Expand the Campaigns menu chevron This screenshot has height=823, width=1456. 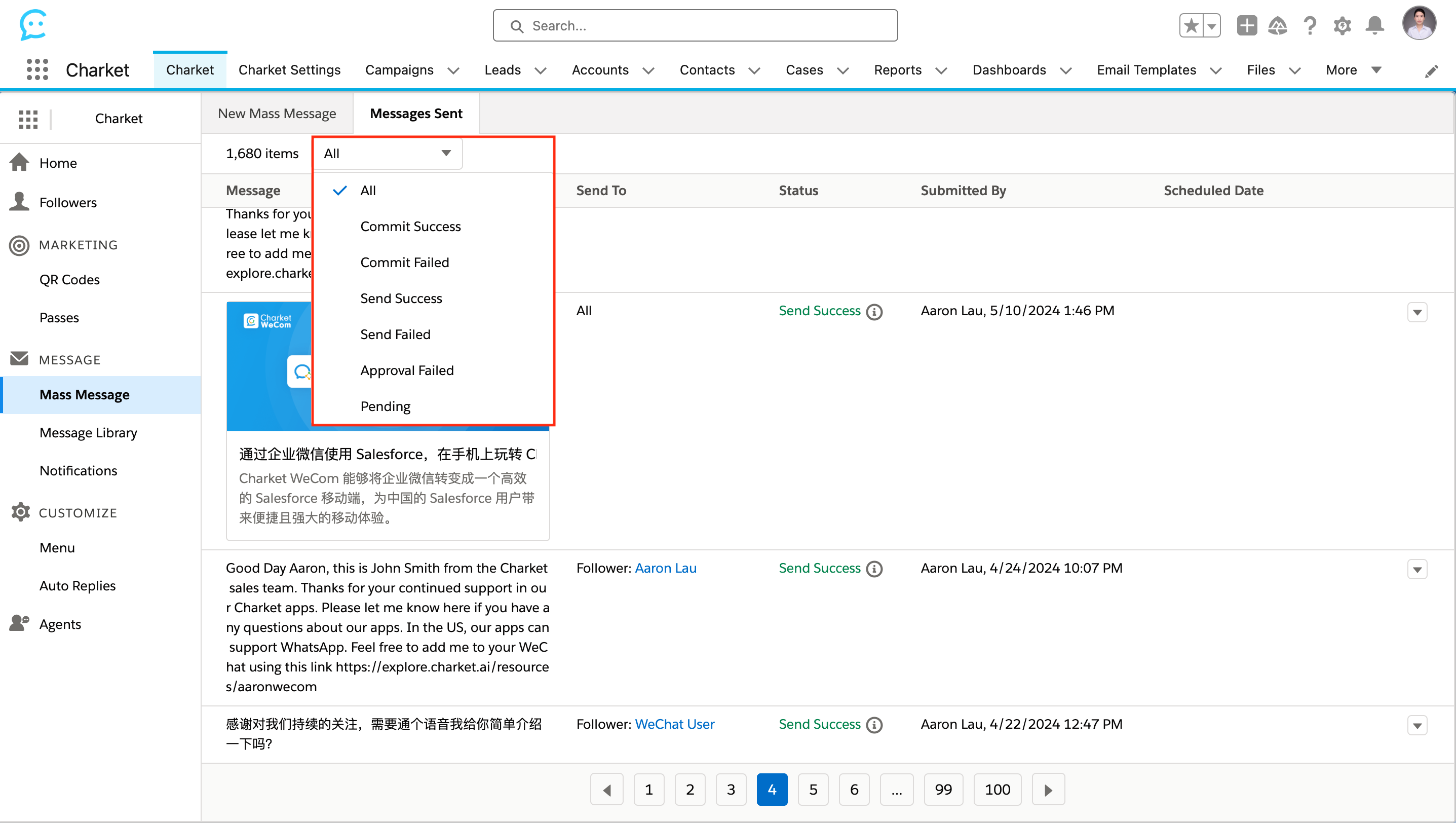click(x=453, y=70)
